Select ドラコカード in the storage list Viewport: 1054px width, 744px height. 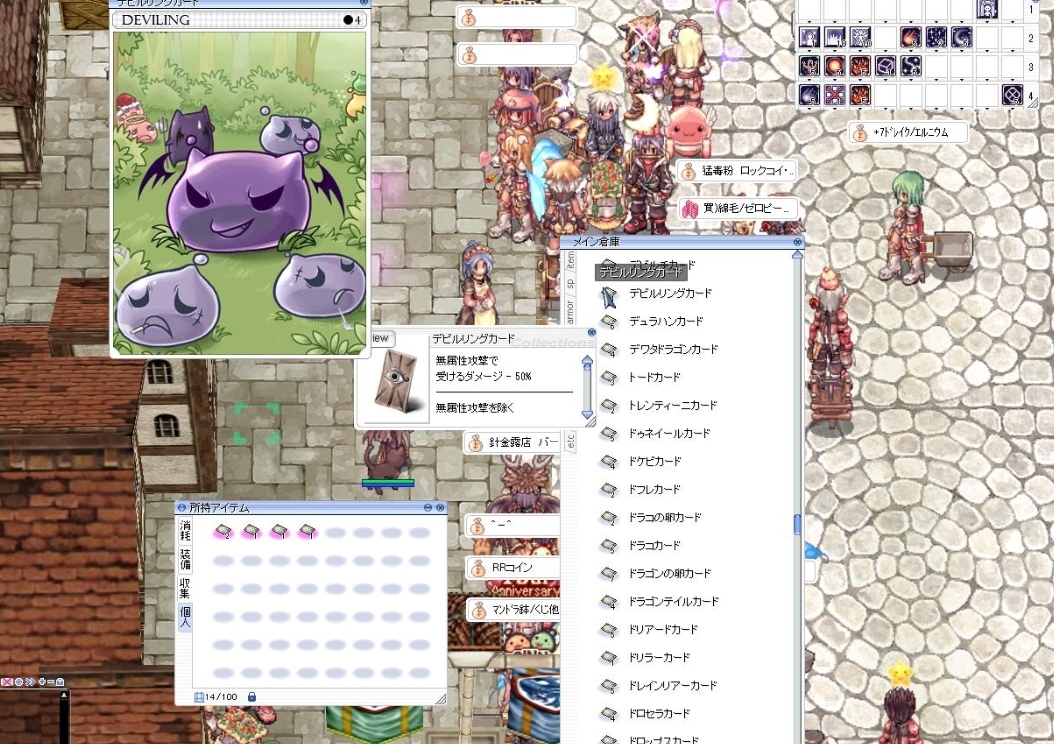click(654, 546)
